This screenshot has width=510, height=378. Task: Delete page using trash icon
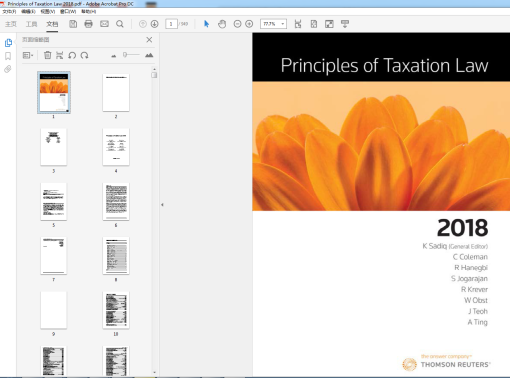point(48,55)
